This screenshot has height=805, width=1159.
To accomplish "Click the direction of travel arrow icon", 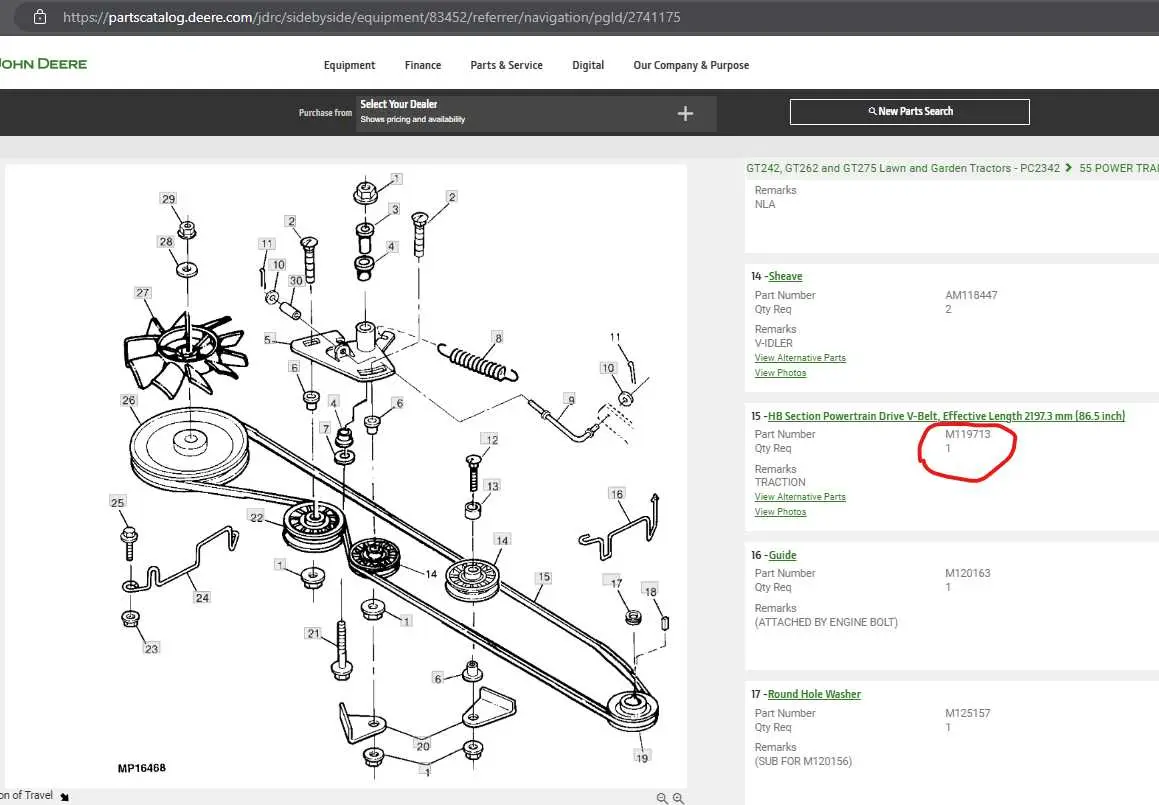I will point(64,796).
